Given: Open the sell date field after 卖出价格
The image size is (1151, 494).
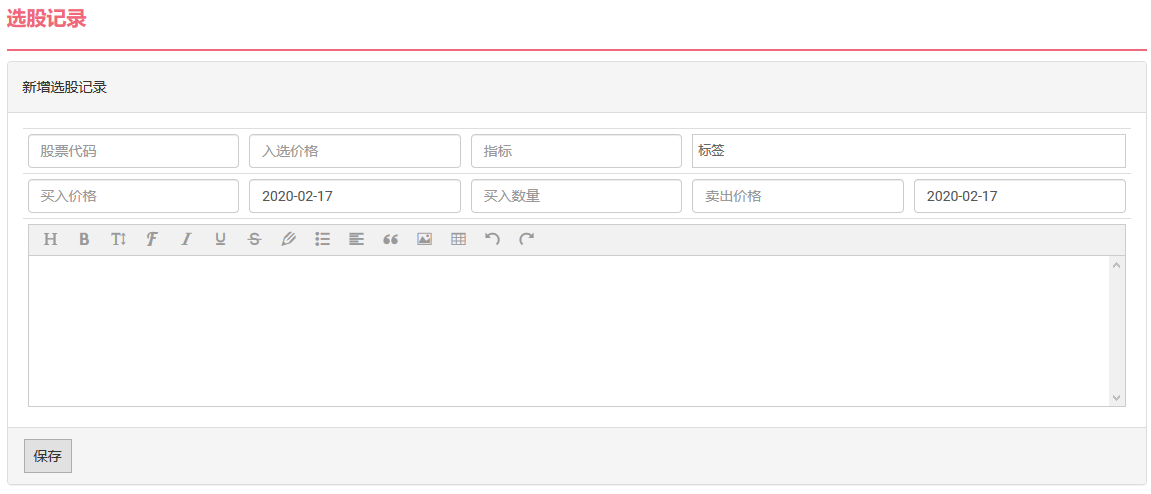Looking at the screenshot, I should pos(1020,196).
